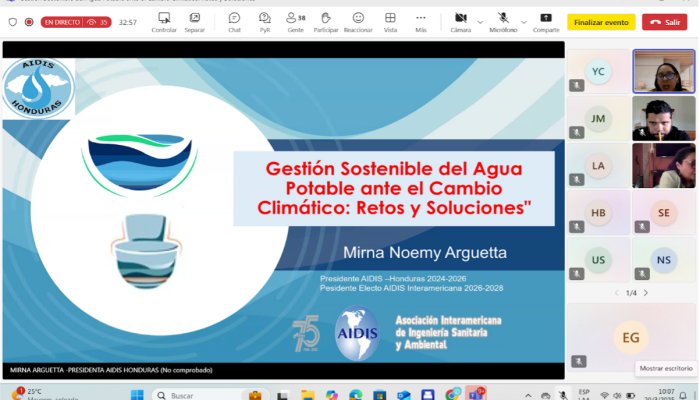Expand the camera options chevron

(480, 22)
